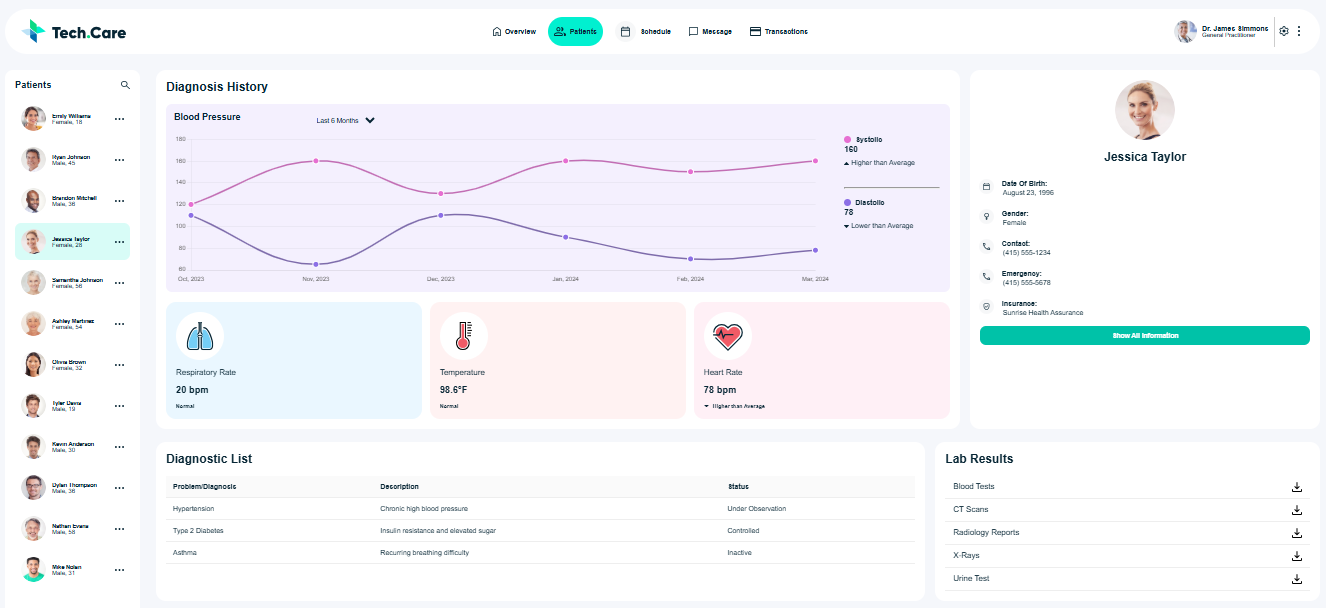Open more options for Emily Williams
This screenshot has width=1326, height=608.
tap(120, 119)
